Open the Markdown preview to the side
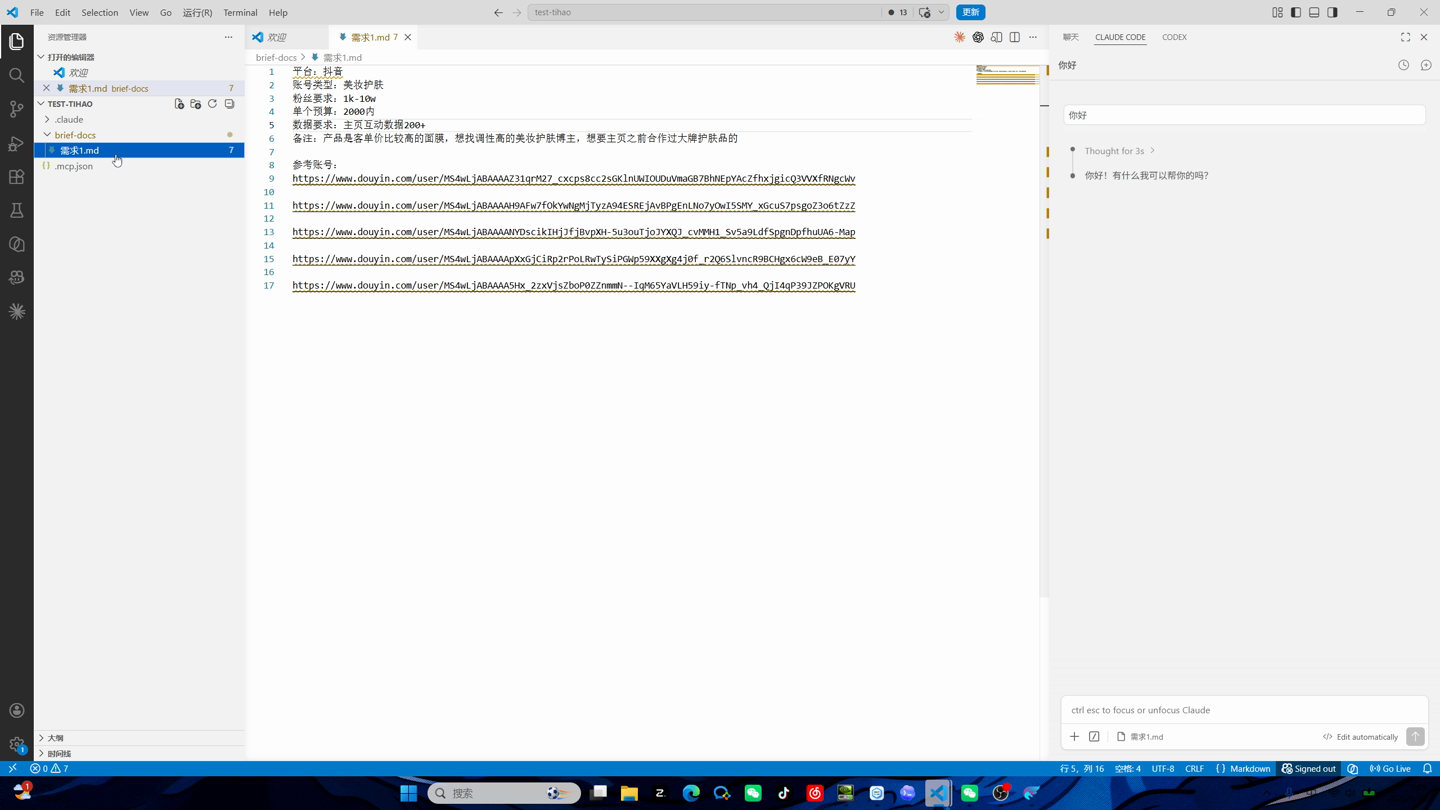The image size is (1440, 810). 996,37
